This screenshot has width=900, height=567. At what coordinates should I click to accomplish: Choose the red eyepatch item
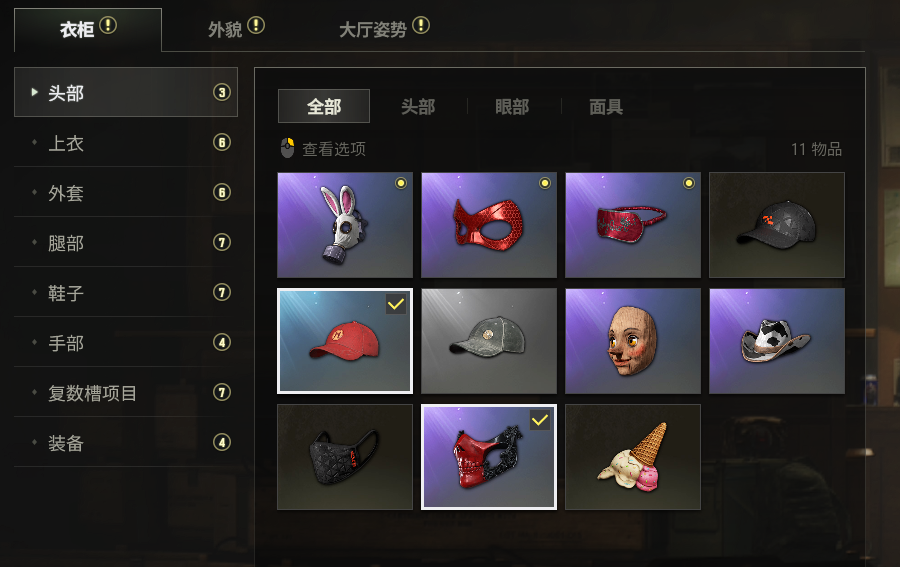tap(633, 225)
